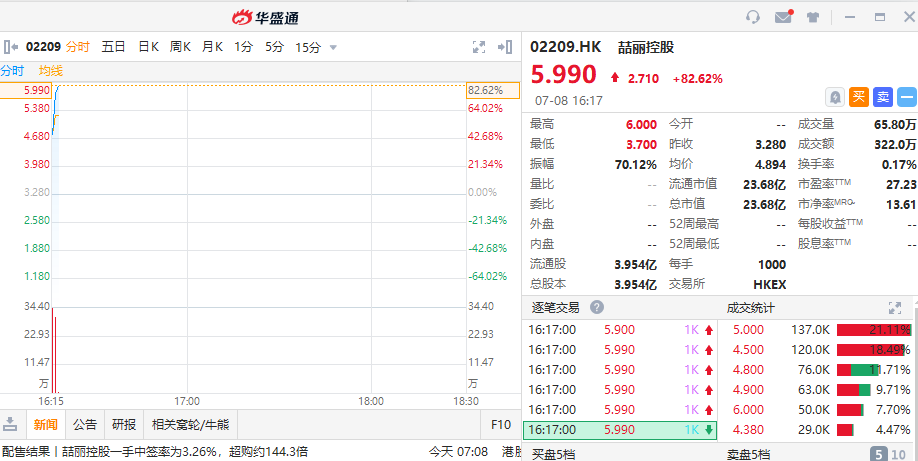
Task: Switch chart to 分时 view
Action: coord(78,47)
